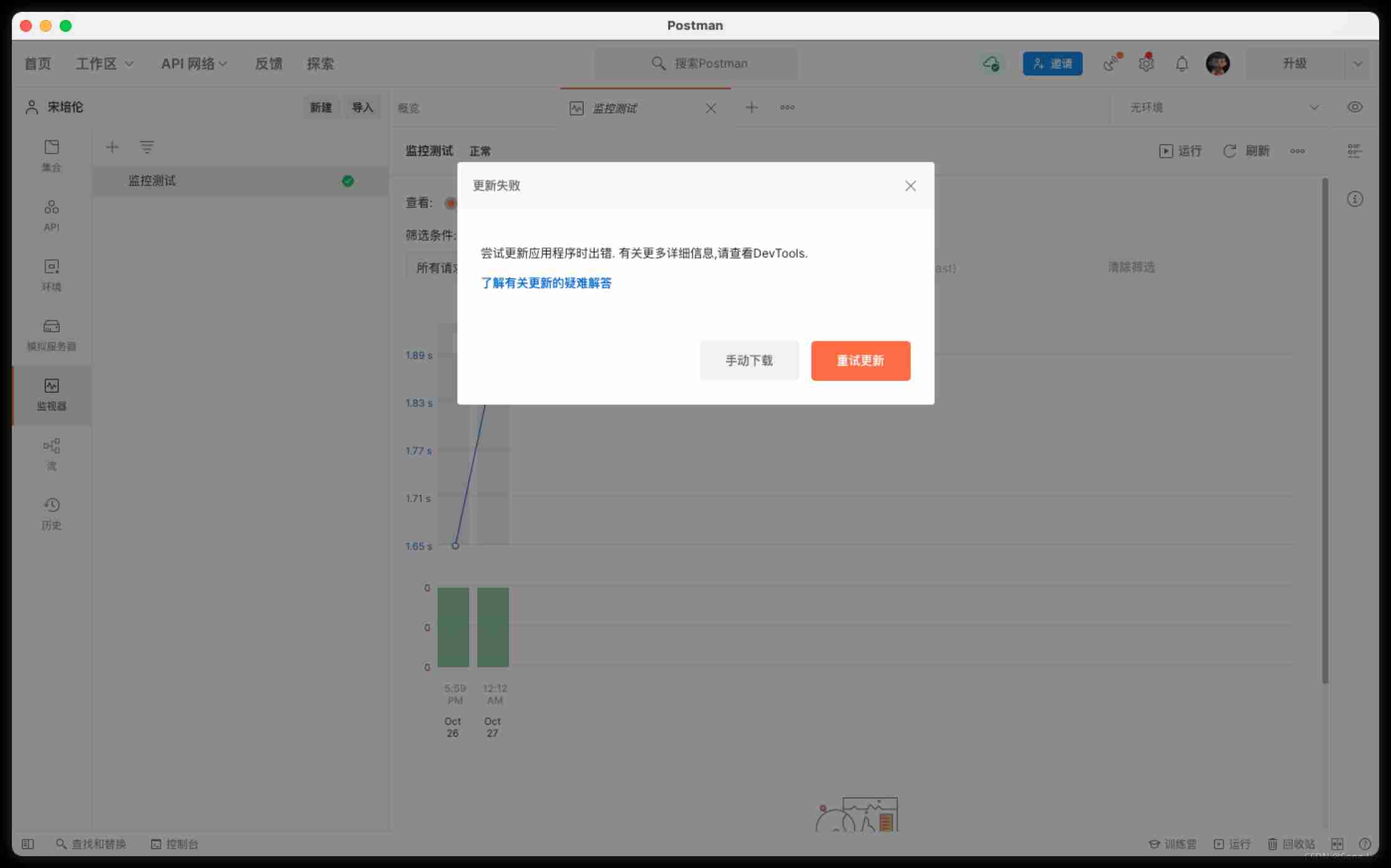Click the plus icon to create monitor
Viewport: 1391px width, 868px height.
pos(112,147)
